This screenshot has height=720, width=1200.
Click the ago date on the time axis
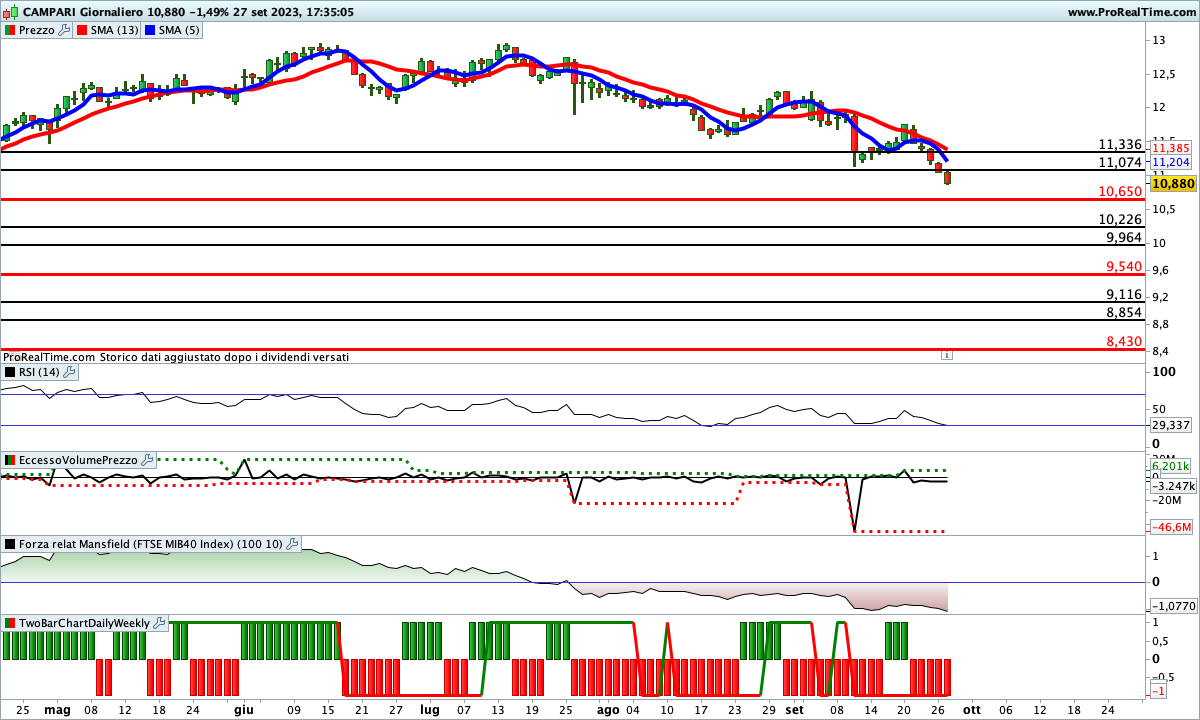607,710
